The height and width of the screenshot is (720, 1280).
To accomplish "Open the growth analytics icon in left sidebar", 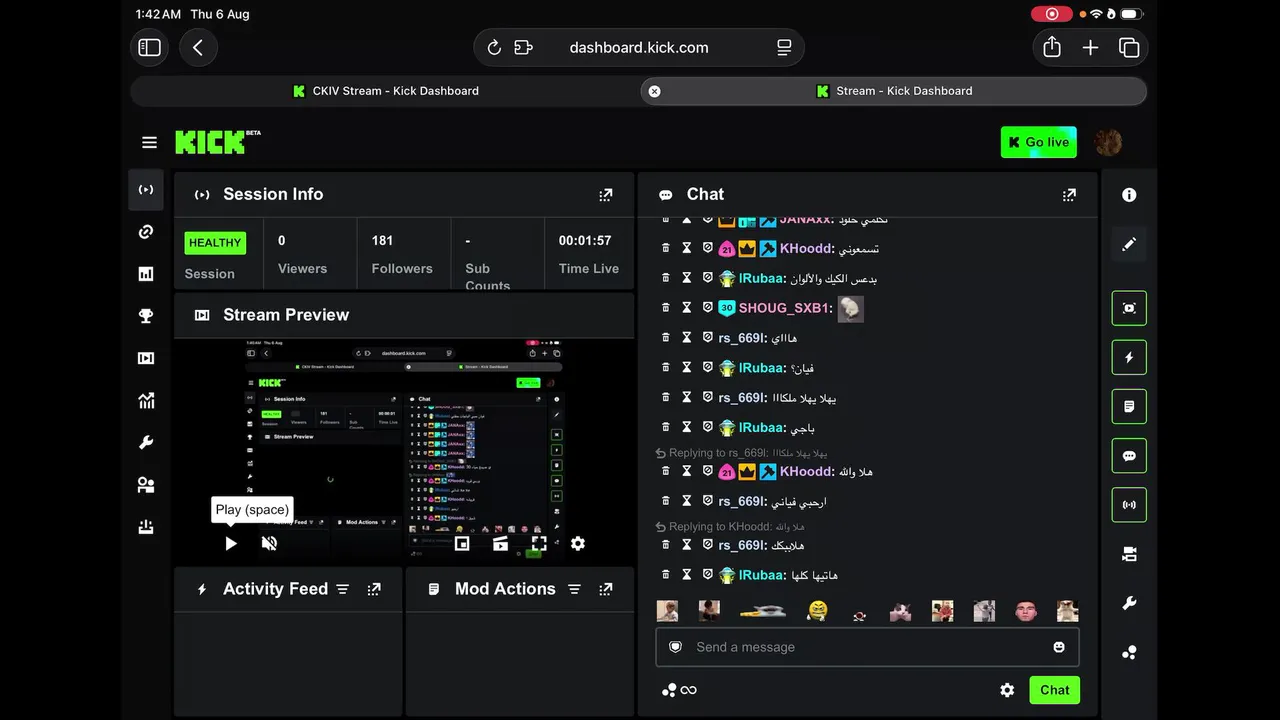I will 146,401.
